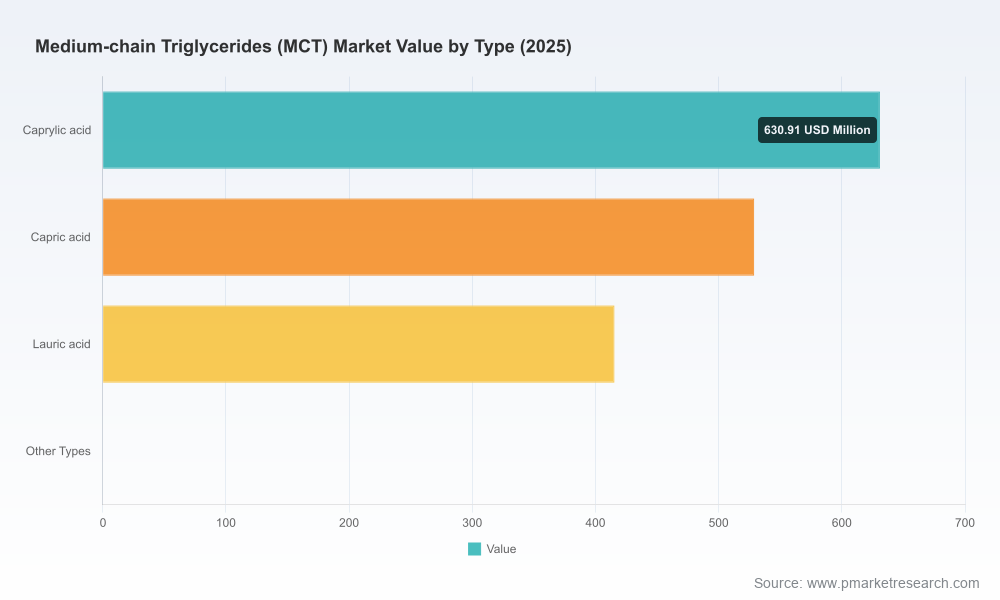This screenshot has height=600, width=1000.
Task: Click the 630.91 USD Million tooltip
Action: pos(817,130)
